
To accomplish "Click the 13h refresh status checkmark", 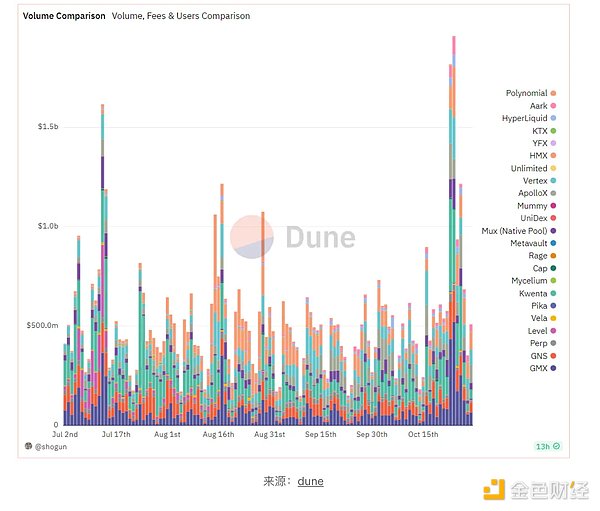I will point(557,446).
